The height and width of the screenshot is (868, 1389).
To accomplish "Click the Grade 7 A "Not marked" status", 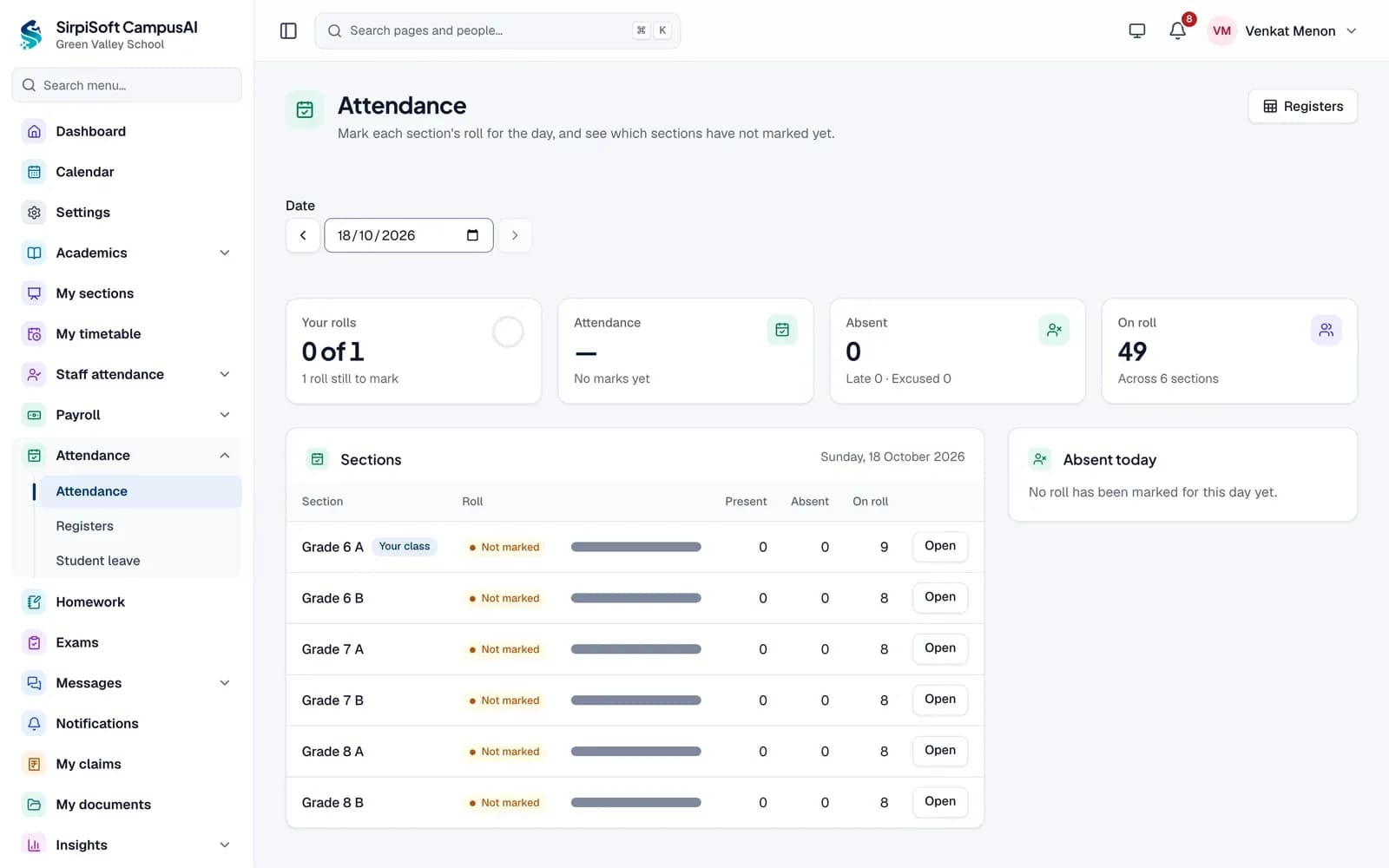I will [x=504, y=649].
